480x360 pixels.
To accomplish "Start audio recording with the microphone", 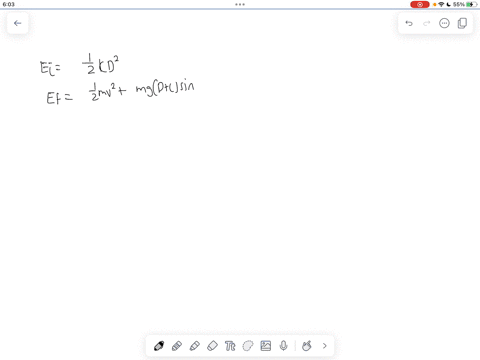I will click(283, 346).
